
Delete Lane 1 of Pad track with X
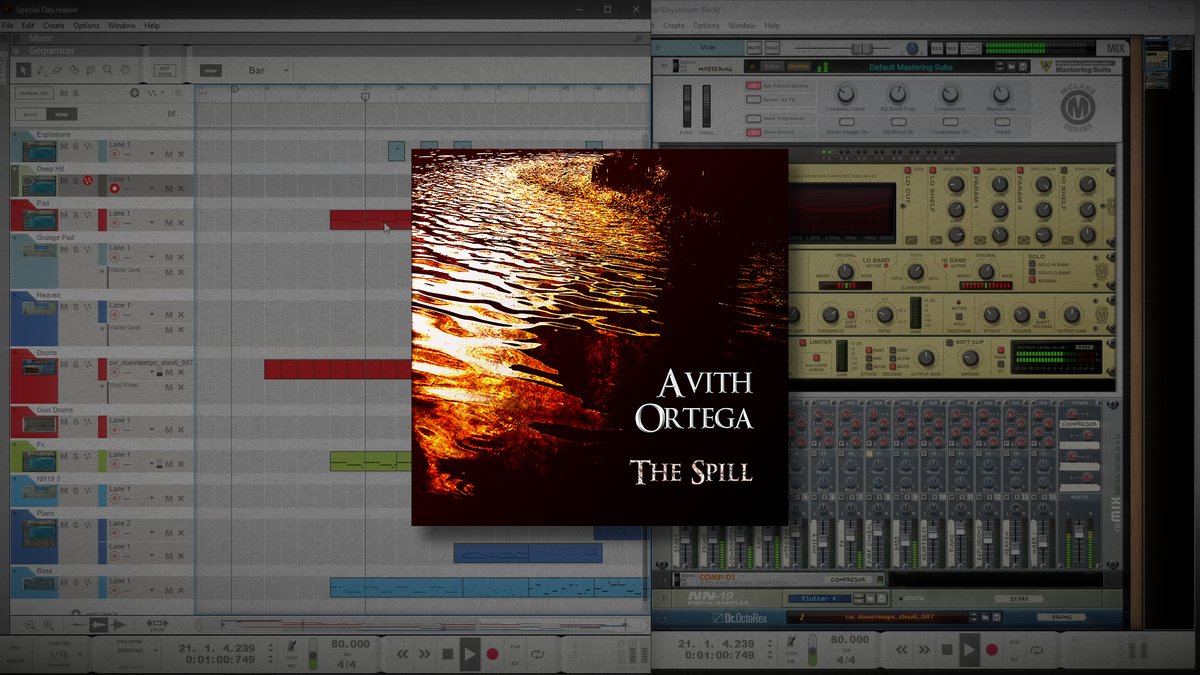180,223
